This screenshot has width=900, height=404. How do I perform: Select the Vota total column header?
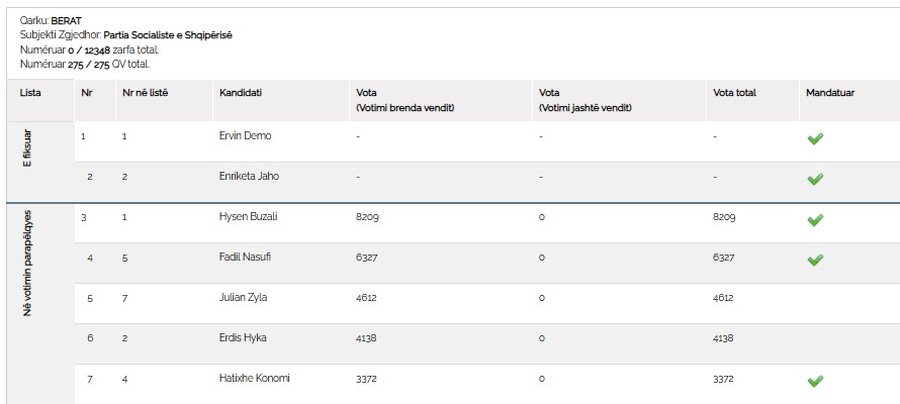click(735, 93)
